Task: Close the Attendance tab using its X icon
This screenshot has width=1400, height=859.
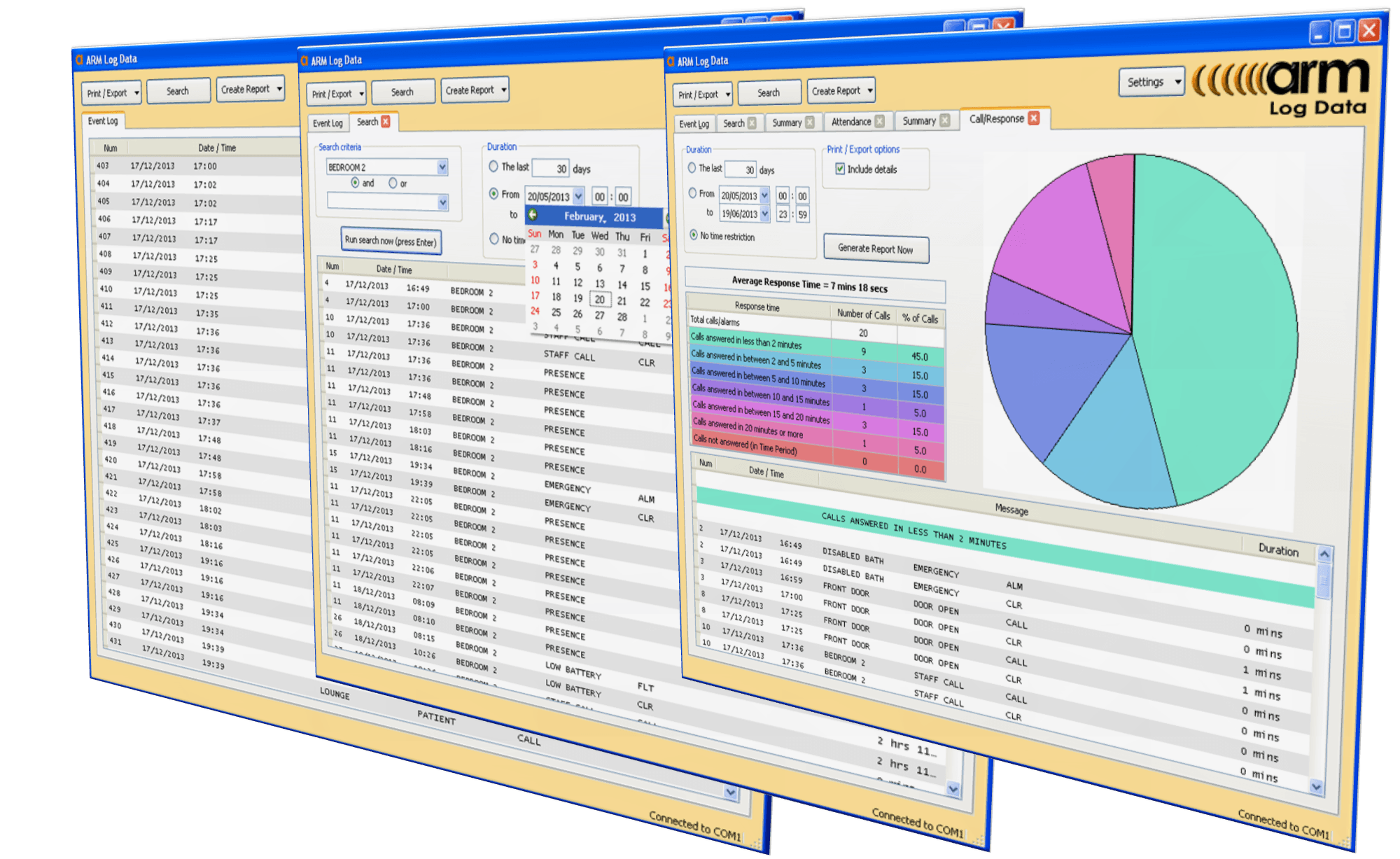Action: (880, 121)
